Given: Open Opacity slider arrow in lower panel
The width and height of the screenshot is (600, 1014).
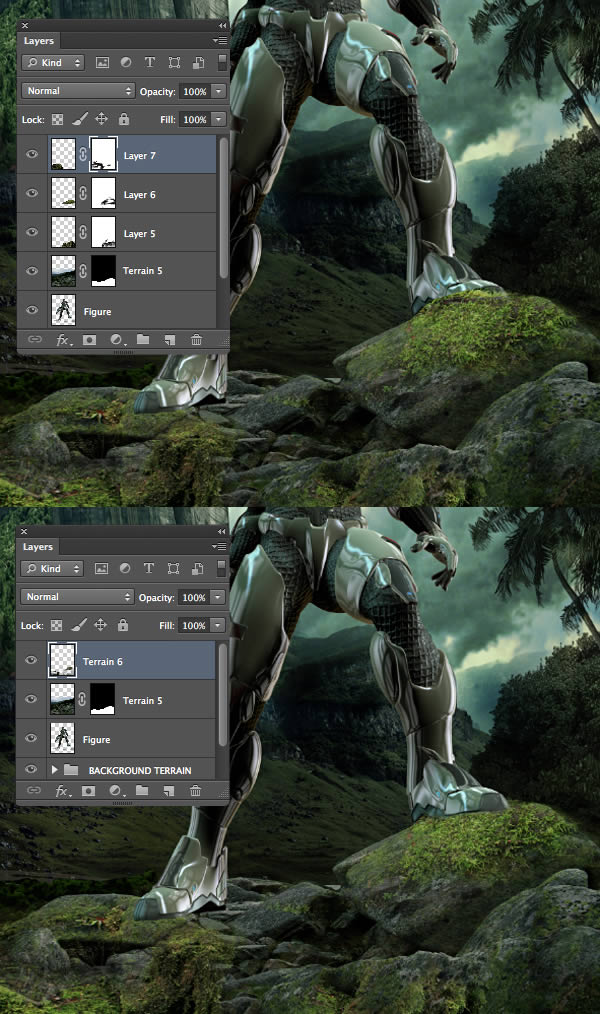Looking at the screenshot, I should pyautogui.click(x=218, y=597).
